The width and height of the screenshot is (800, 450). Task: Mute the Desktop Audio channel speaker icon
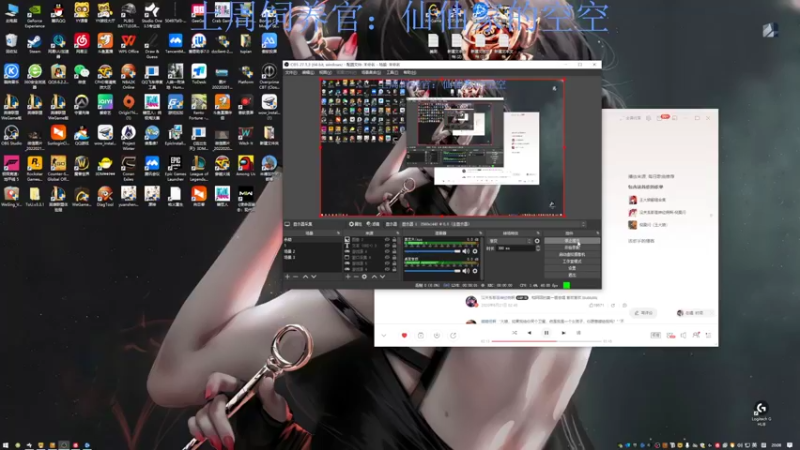click(466, 271)
